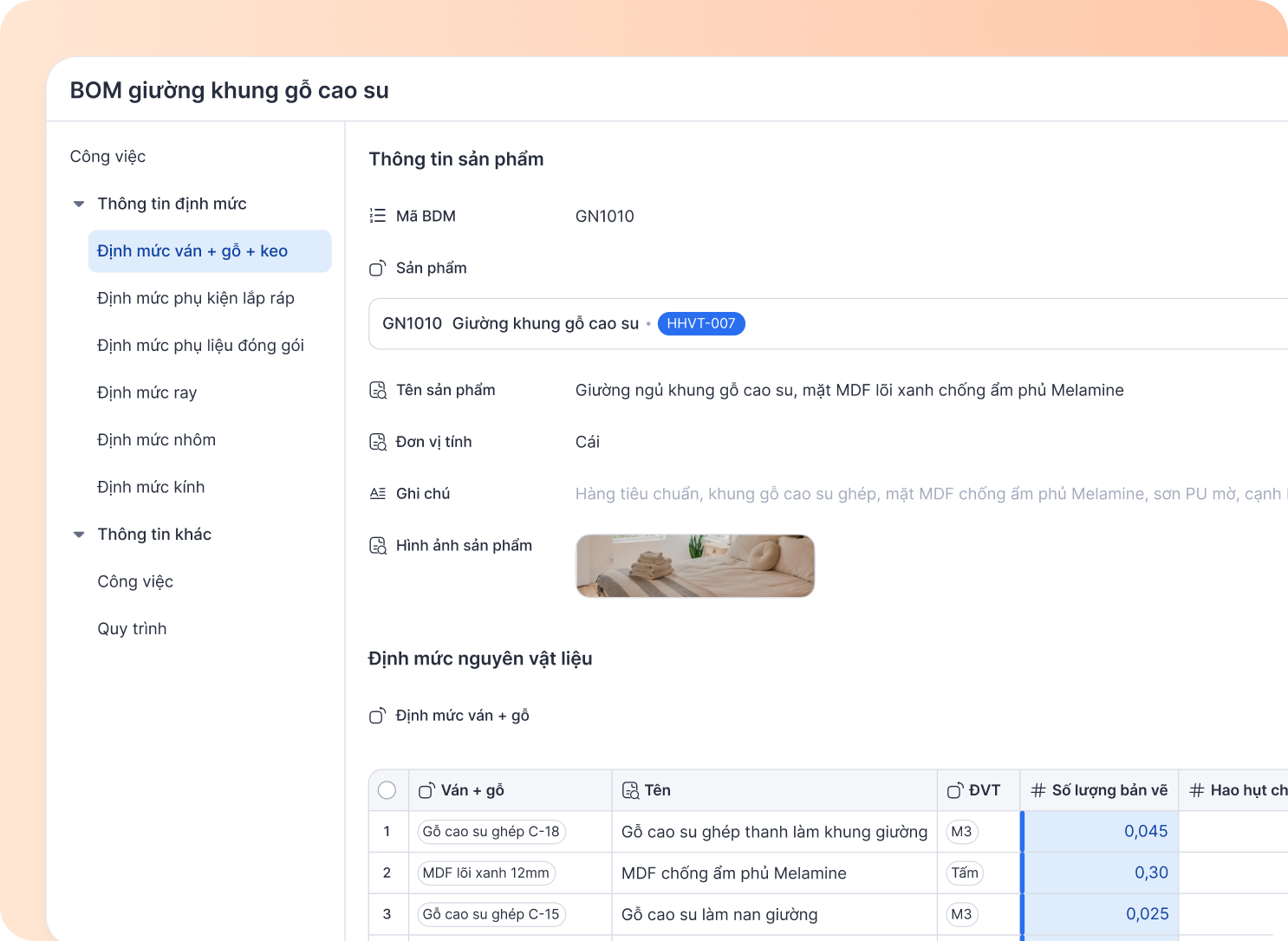Click row number 2 in the table
1288x941 pixels.
click(387, 873)
